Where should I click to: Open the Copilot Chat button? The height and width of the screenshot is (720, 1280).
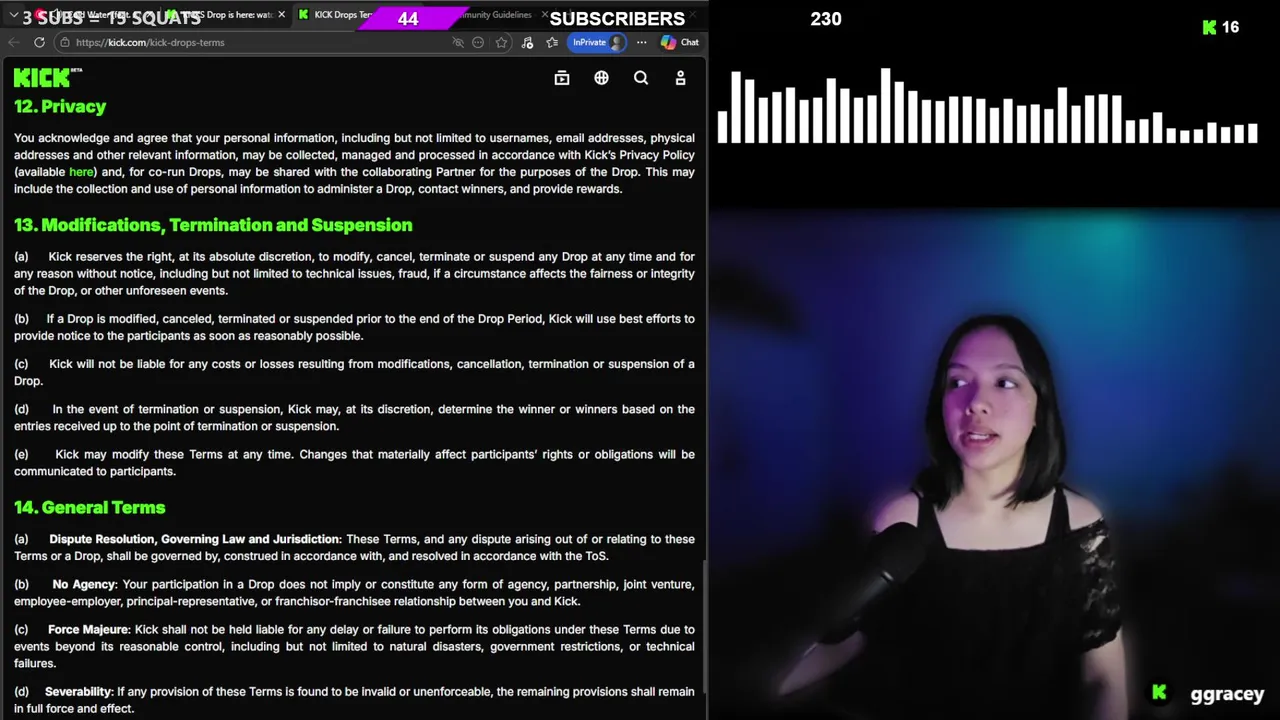pyautogui.click(x=680, y=42)
